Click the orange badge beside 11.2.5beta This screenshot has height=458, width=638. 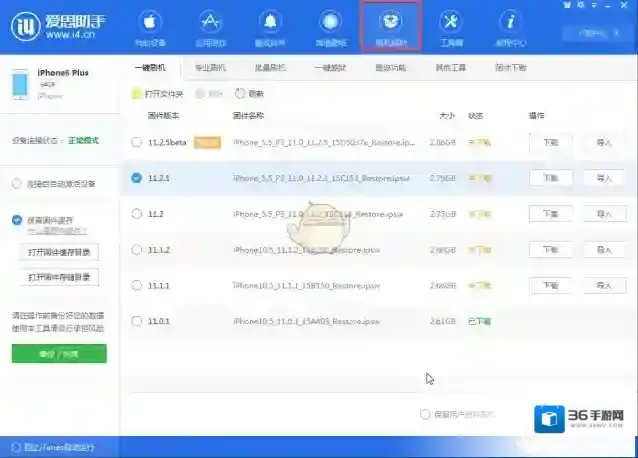208,142
